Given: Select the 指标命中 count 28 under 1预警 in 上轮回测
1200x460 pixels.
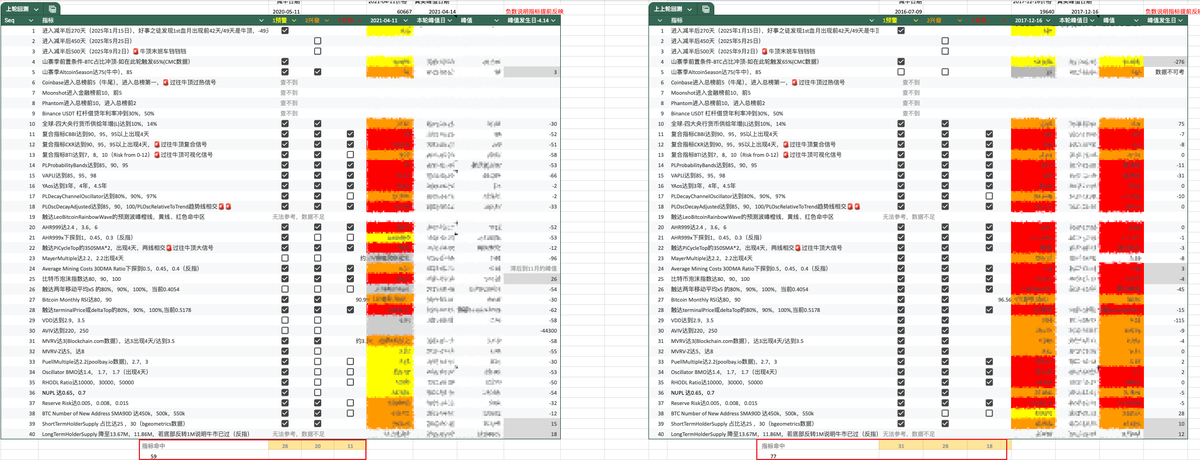Looking at the screenshot, I should tap(286, 446).
